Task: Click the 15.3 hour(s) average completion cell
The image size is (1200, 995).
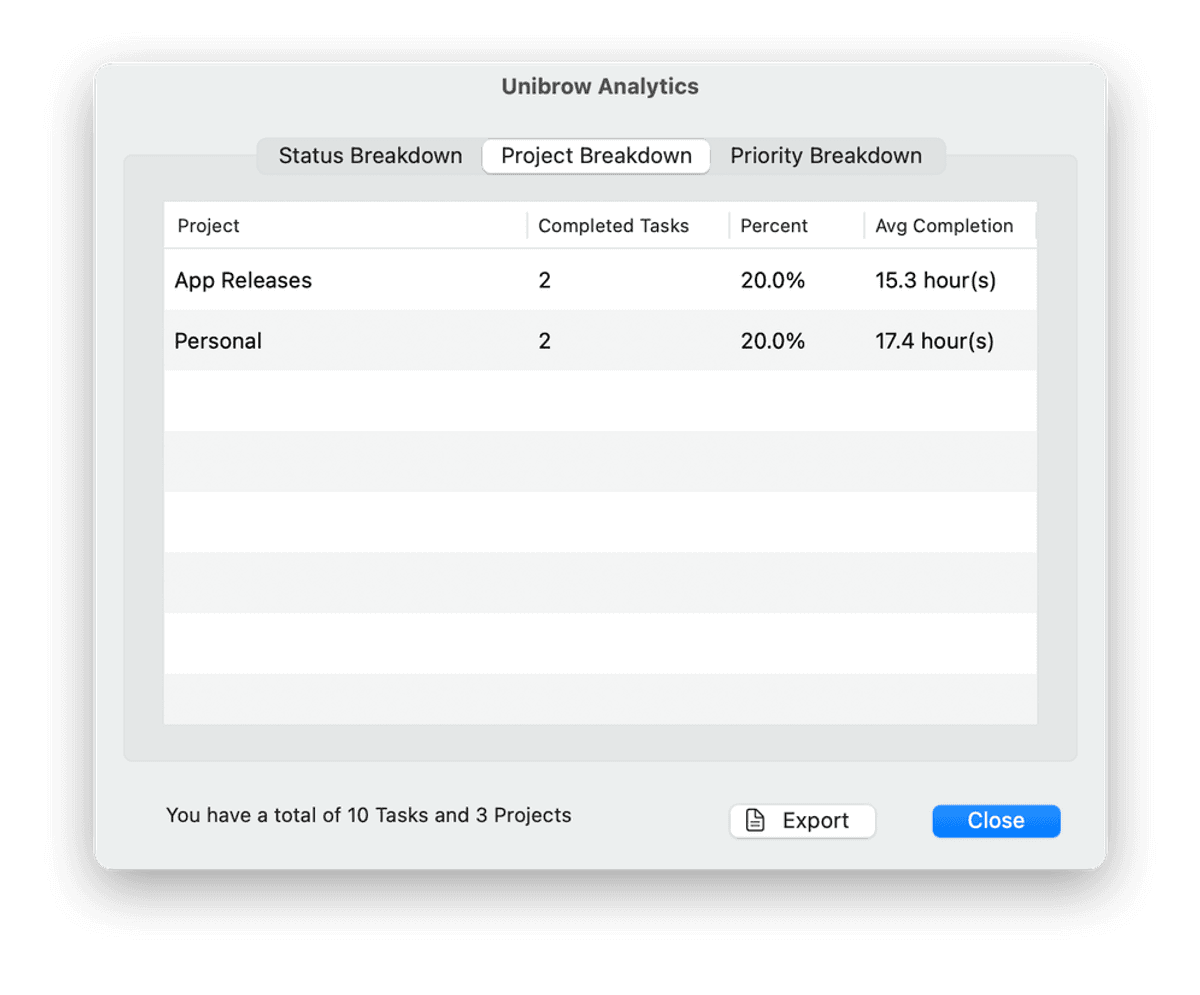Action: click(936, 281)
